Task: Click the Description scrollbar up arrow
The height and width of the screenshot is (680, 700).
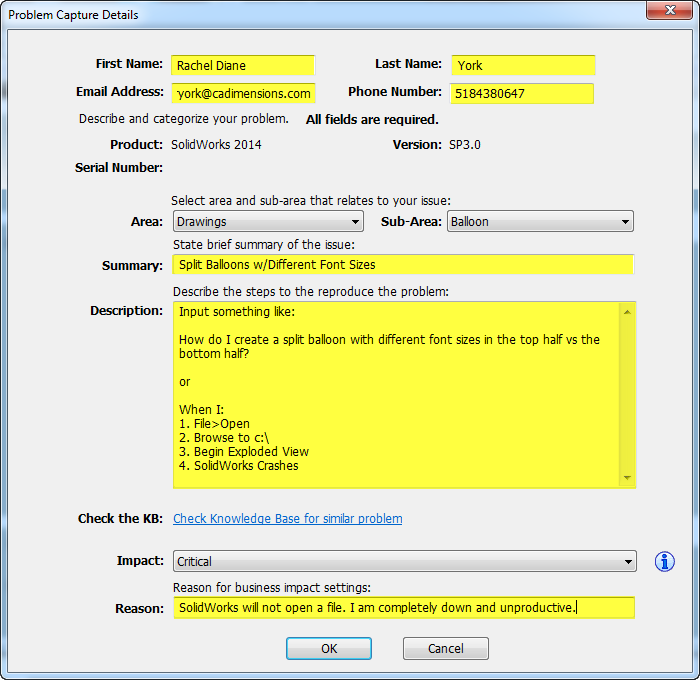Action: (x=627, y=312)
